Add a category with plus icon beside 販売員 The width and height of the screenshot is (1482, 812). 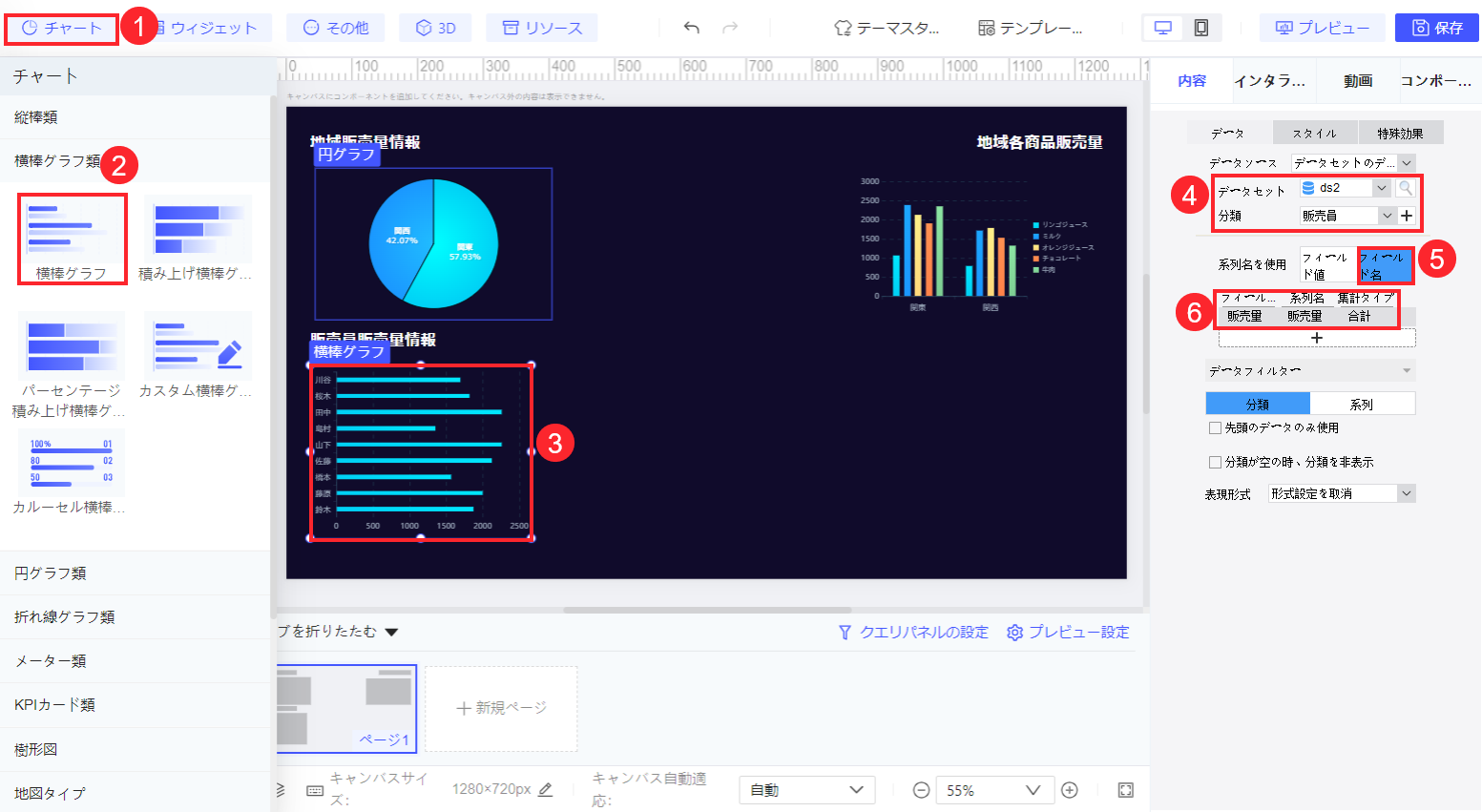pyautogui.click(x=1407, y=216)
